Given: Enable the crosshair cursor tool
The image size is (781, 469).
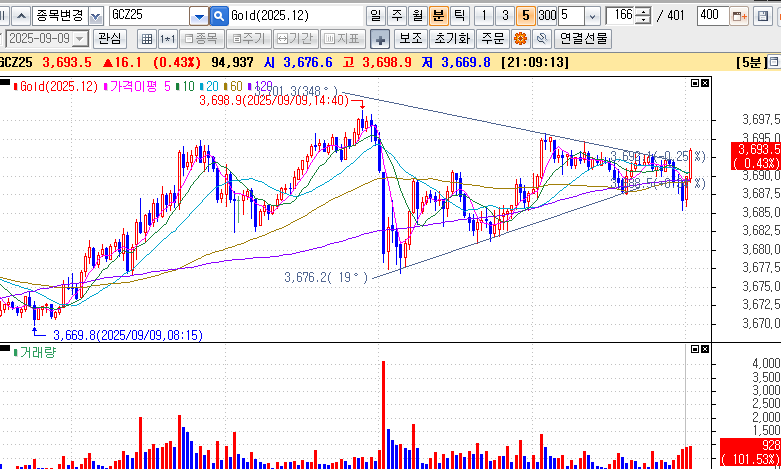Looking at the screenshot, I should (379, 39).
